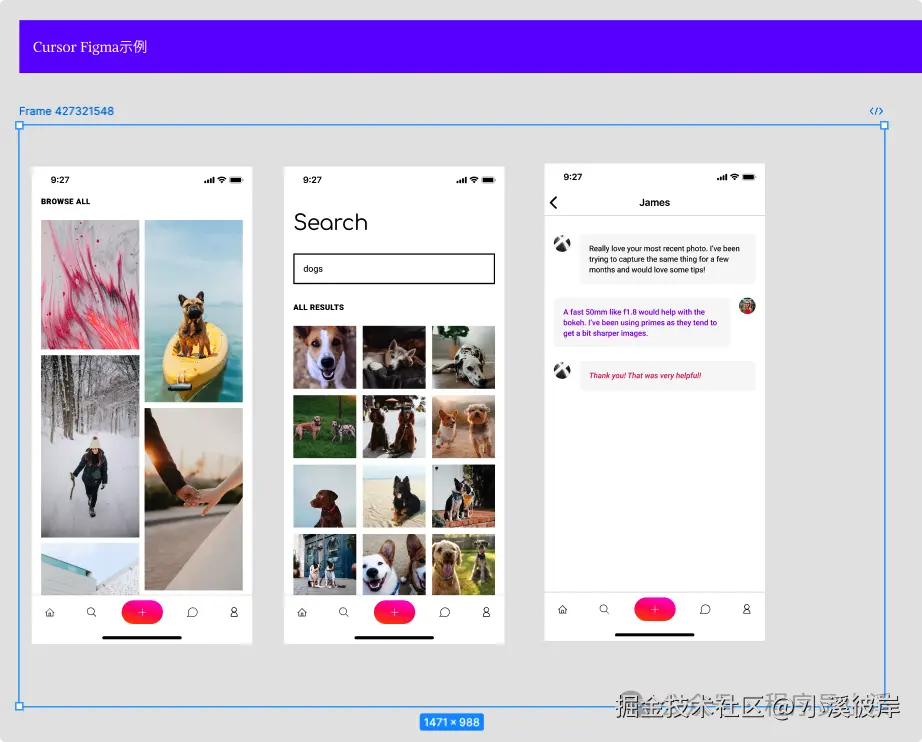Image resolution: width=922 pixels, height=742 pixels.
Task: Click back chevron beside James
Action: 554,203
